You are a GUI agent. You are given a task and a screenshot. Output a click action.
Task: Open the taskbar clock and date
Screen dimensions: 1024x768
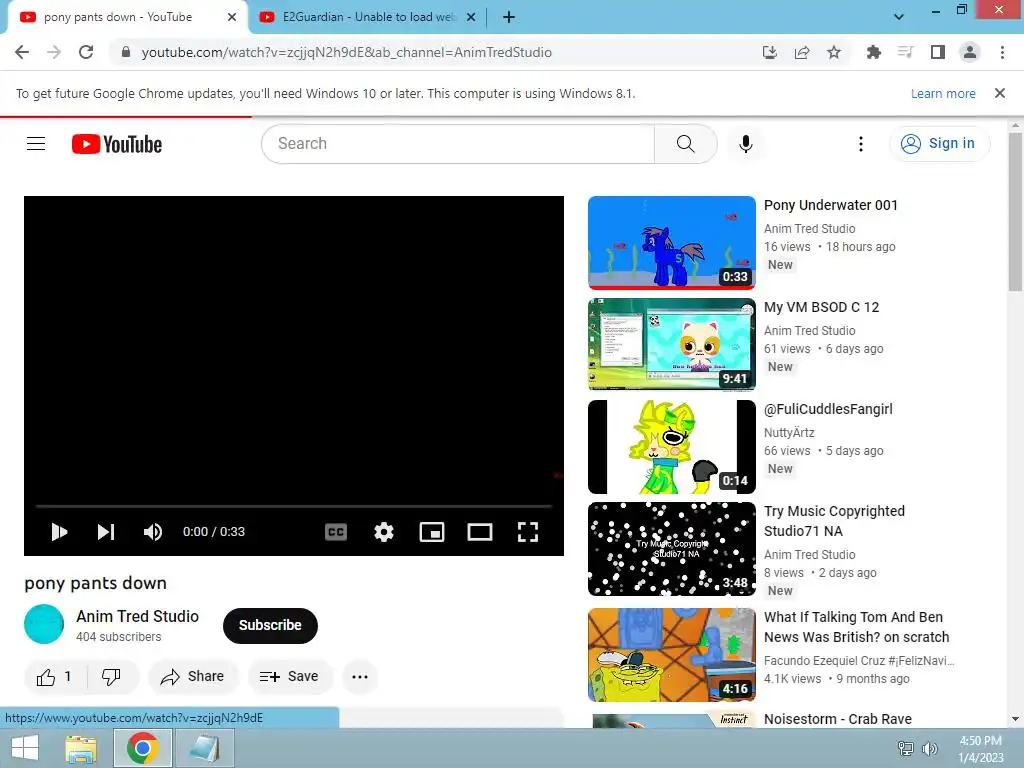[x=980, y=749]
